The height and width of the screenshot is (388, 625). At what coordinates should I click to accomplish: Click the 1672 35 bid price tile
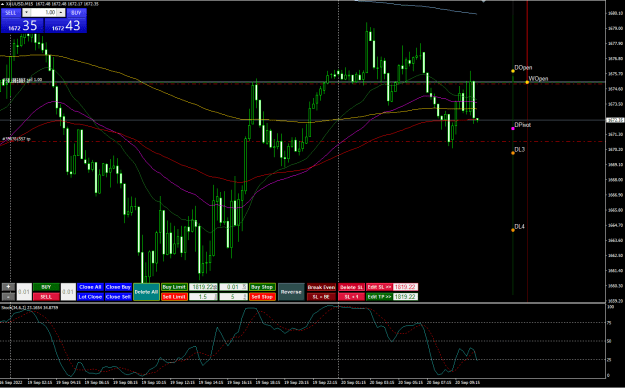(x=22, y=26)
